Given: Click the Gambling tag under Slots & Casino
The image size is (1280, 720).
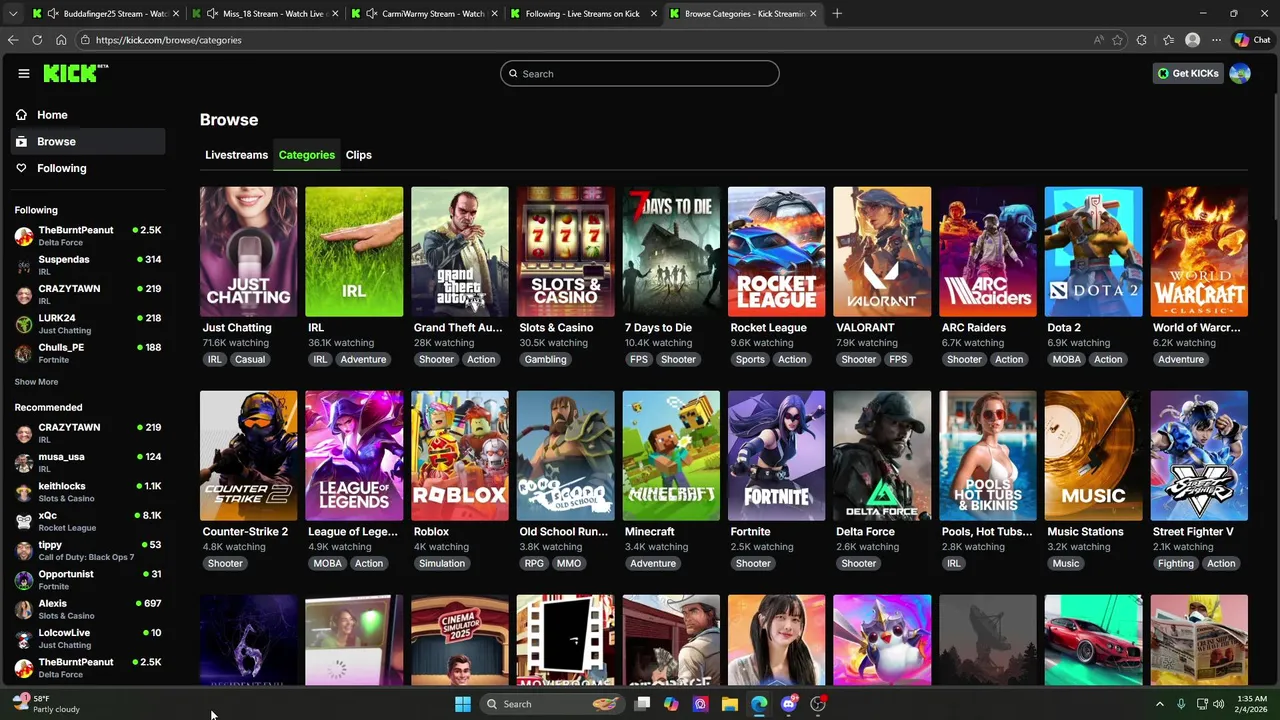Looking at the screenshot, I should tap(546, 360).
